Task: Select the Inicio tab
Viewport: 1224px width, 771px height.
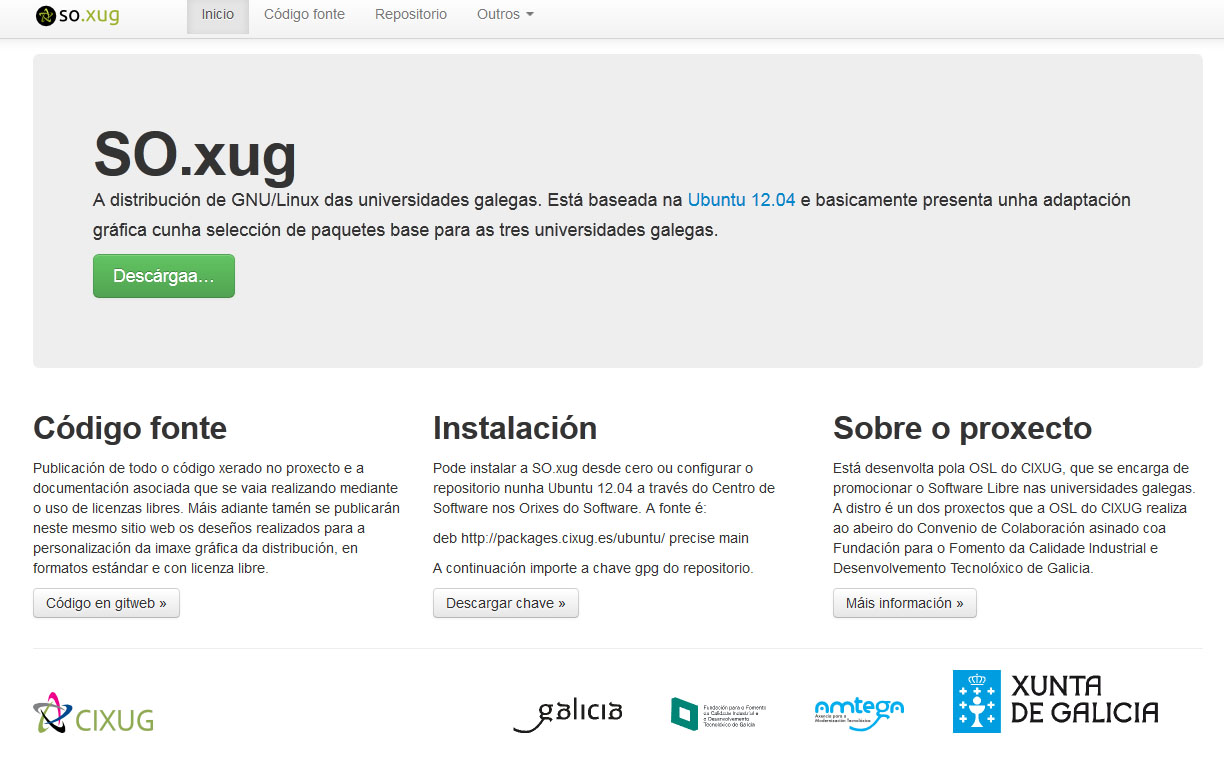Action: coord(218,15)
